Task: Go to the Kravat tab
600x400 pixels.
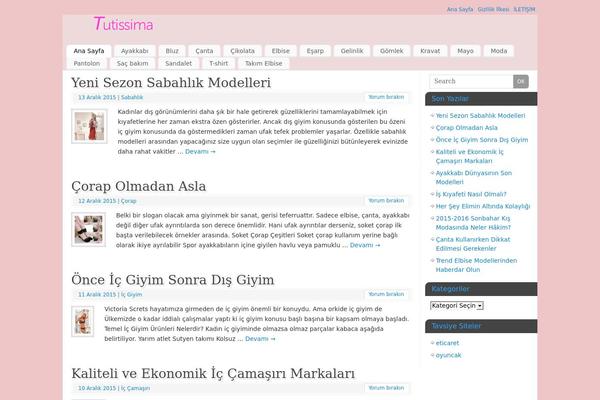Action: tap(430, 51)
